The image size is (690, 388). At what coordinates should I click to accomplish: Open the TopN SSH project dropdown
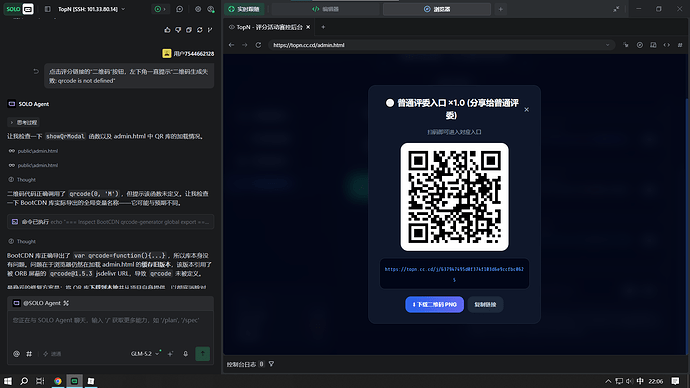coord(92,9)
